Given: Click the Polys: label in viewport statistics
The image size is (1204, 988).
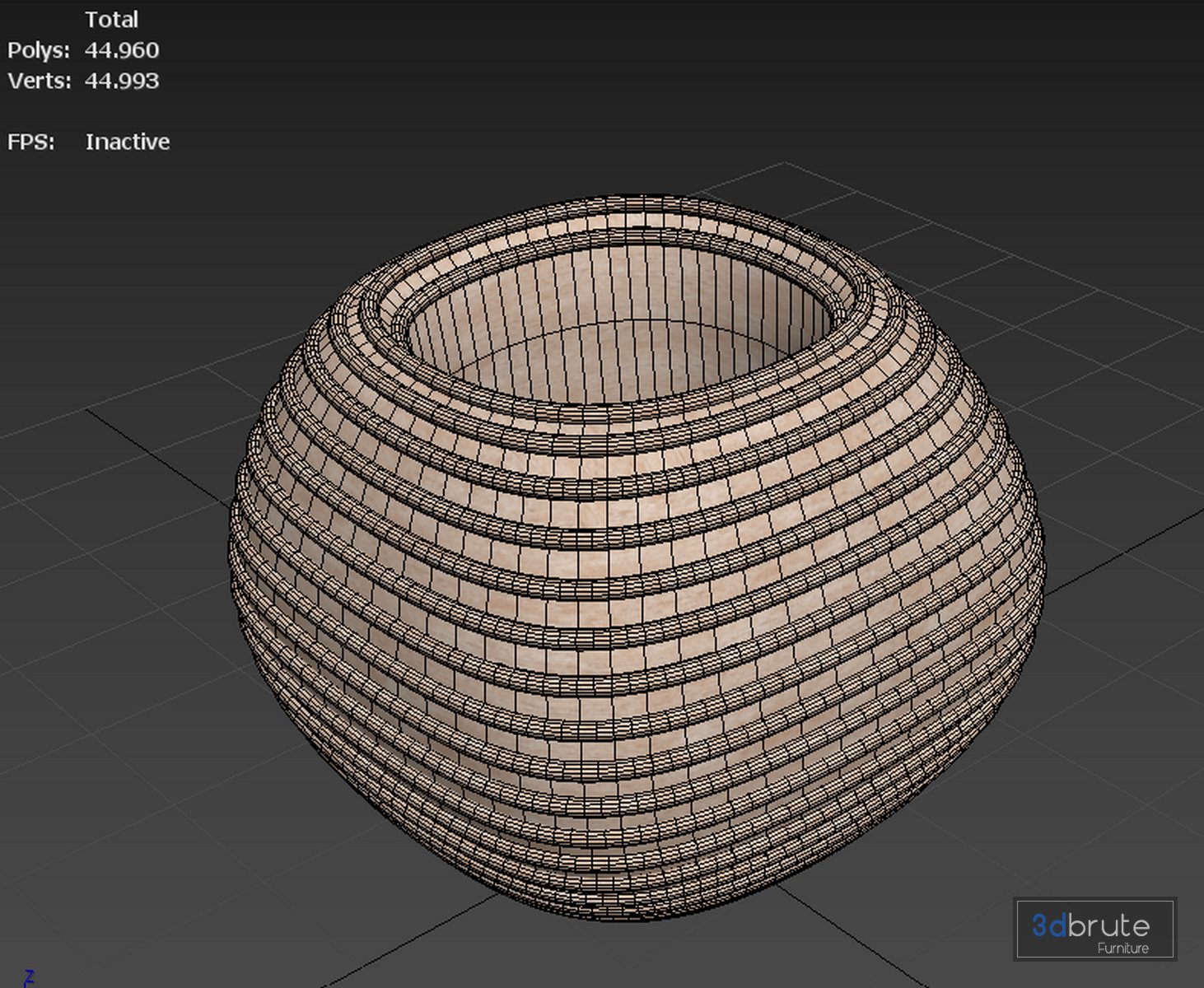Looking at the screenshot, I should pos(39,51).
